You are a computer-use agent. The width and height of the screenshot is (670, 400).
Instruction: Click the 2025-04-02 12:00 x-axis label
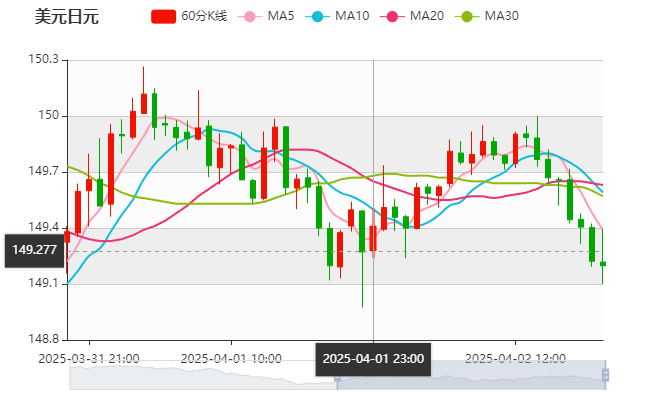[x=516, y=357]
